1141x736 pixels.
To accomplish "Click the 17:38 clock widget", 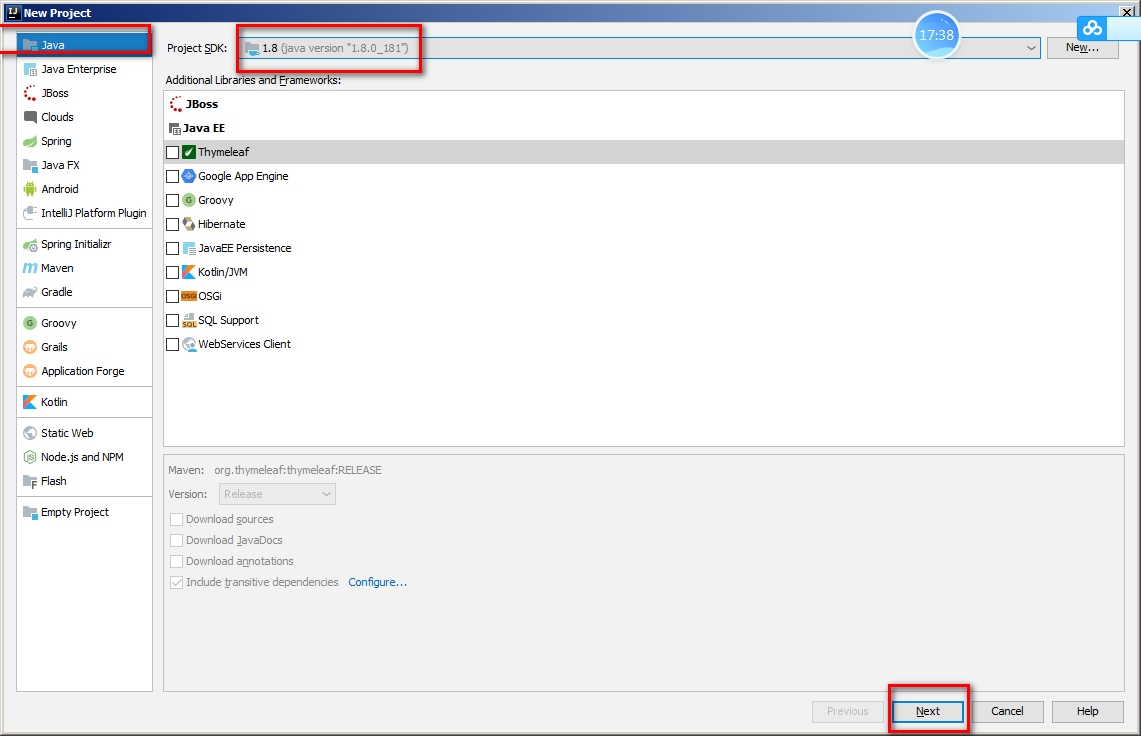I will [937, 35].
